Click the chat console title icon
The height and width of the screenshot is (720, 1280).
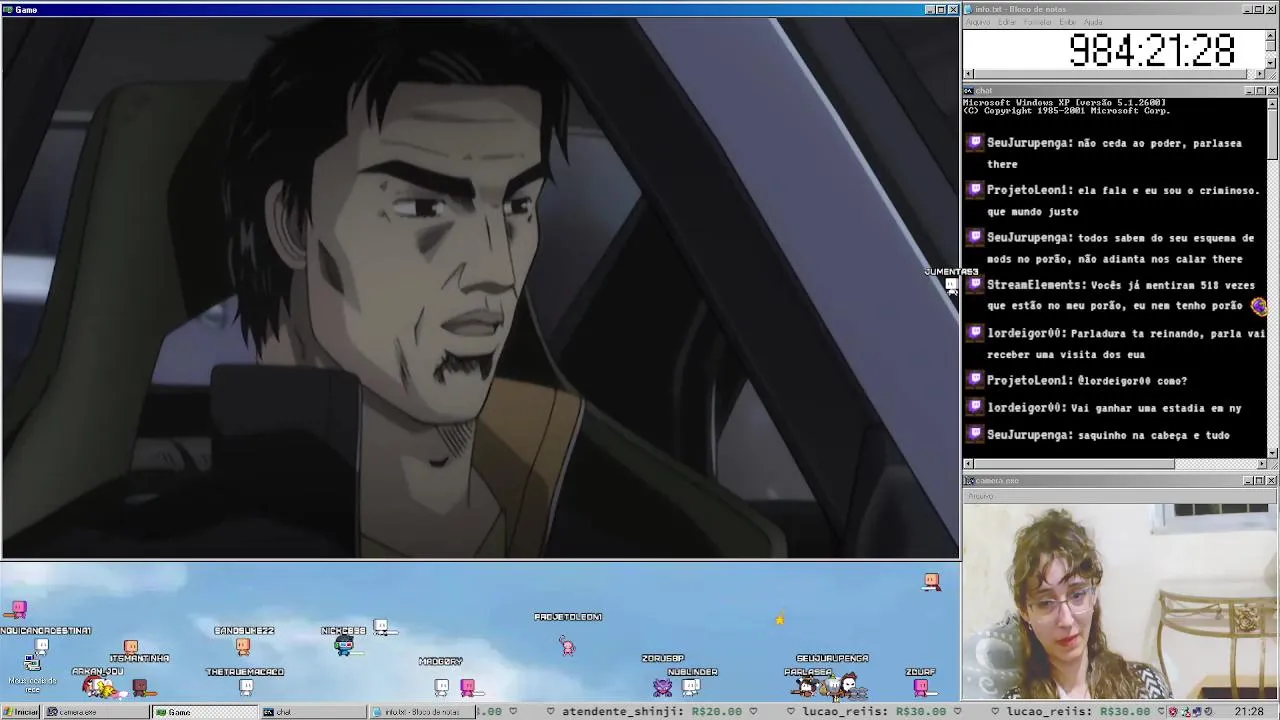point(969,91)
